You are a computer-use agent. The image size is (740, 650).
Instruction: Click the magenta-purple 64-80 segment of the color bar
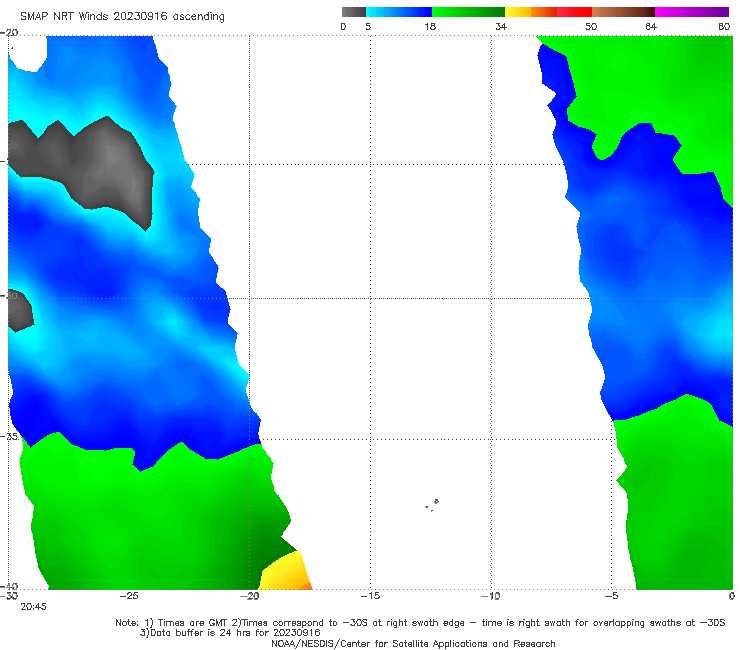tap(692, 12)
